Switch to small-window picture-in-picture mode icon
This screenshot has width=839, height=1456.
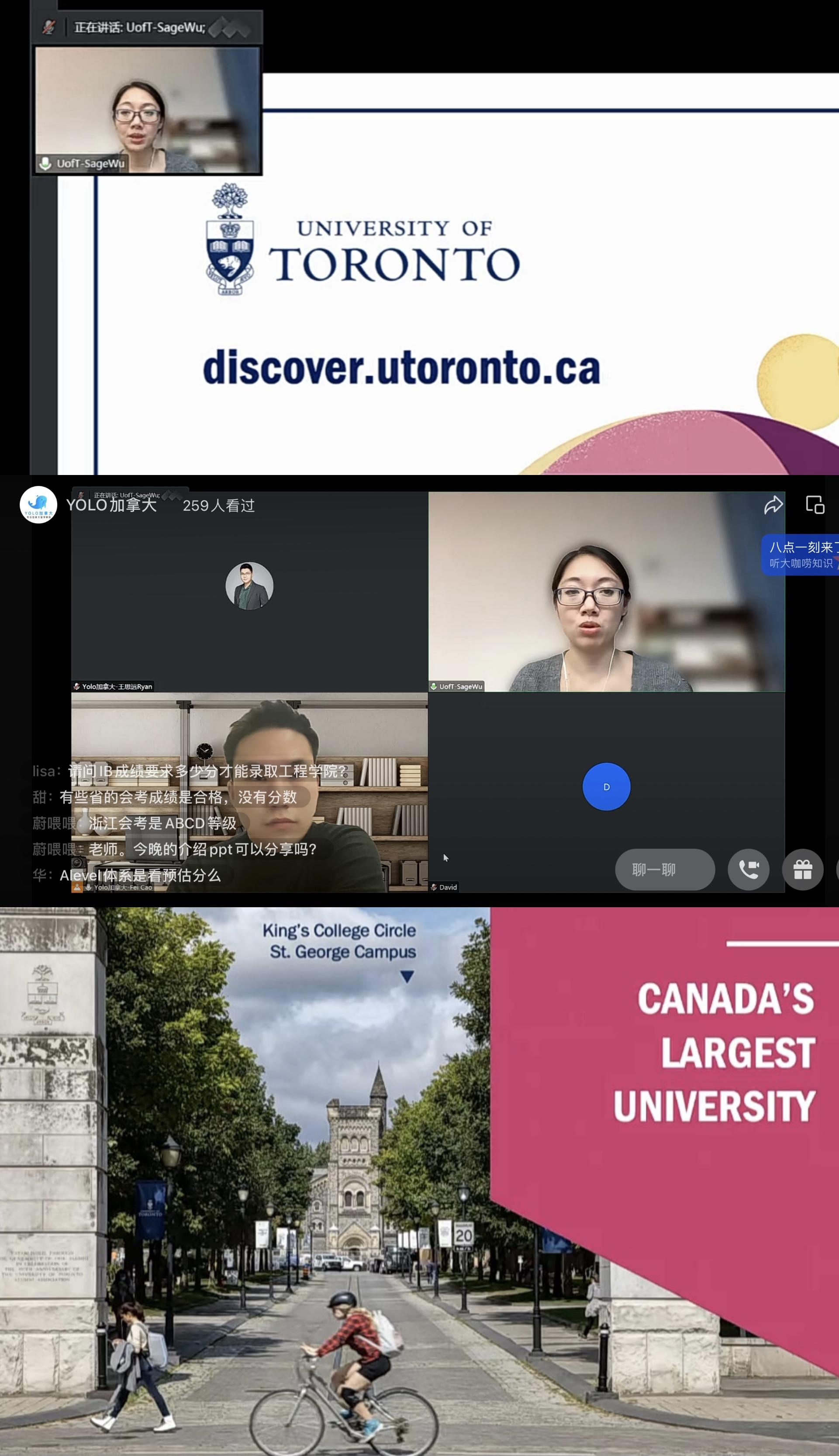(815, 505)
